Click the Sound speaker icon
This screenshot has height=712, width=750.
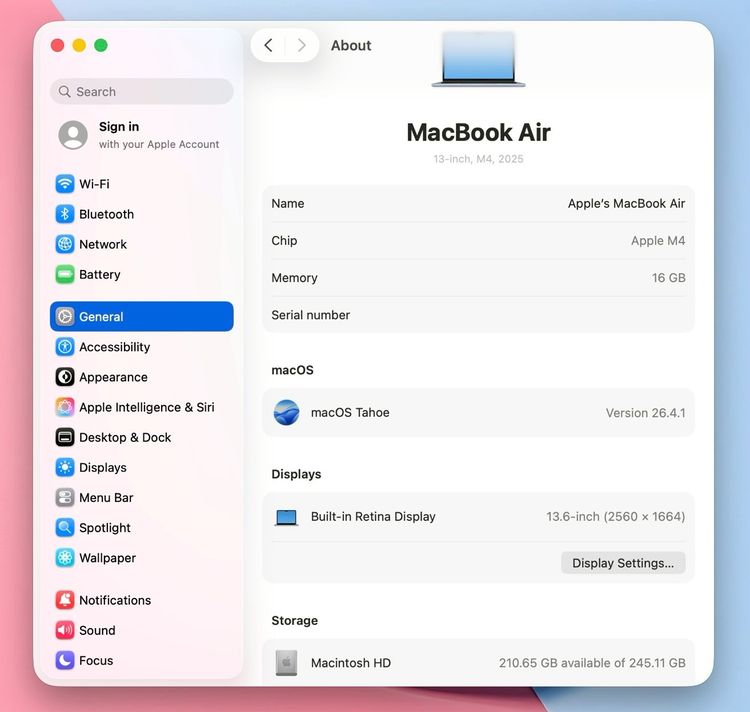click(x=65, y=630)
